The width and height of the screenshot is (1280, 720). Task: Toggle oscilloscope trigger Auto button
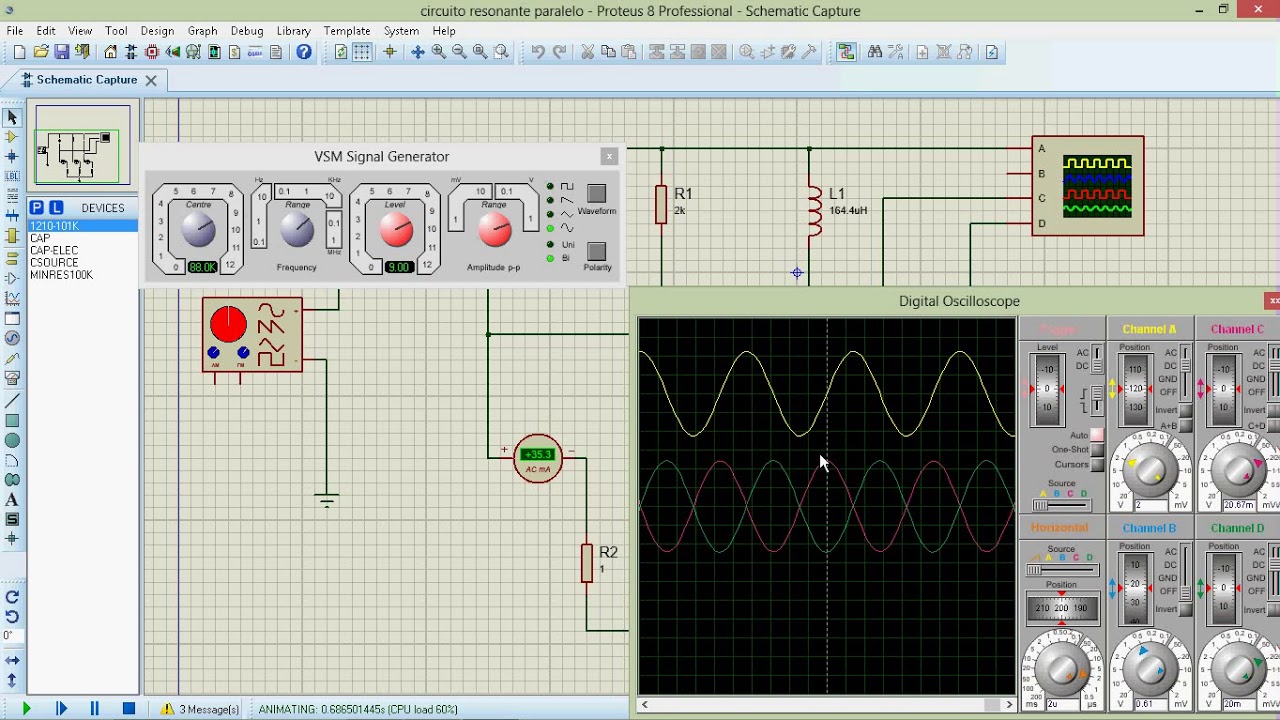[1097, 435]
